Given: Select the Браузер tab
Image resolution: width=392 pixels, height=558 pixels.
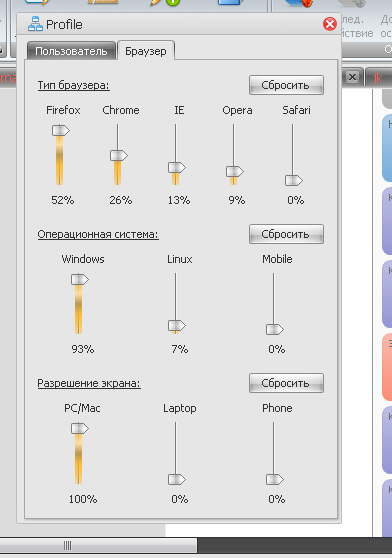Looking at the screenshot, I should pyautogui.click(x=145, y=51).
